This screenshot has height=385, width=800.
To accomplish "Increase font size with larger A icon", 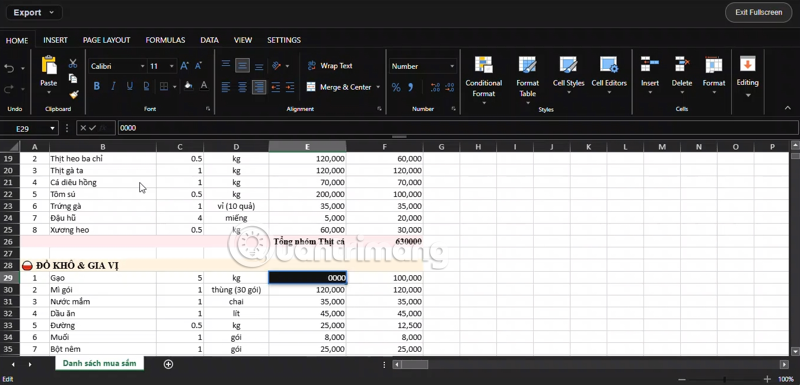I will coord(185,66).
